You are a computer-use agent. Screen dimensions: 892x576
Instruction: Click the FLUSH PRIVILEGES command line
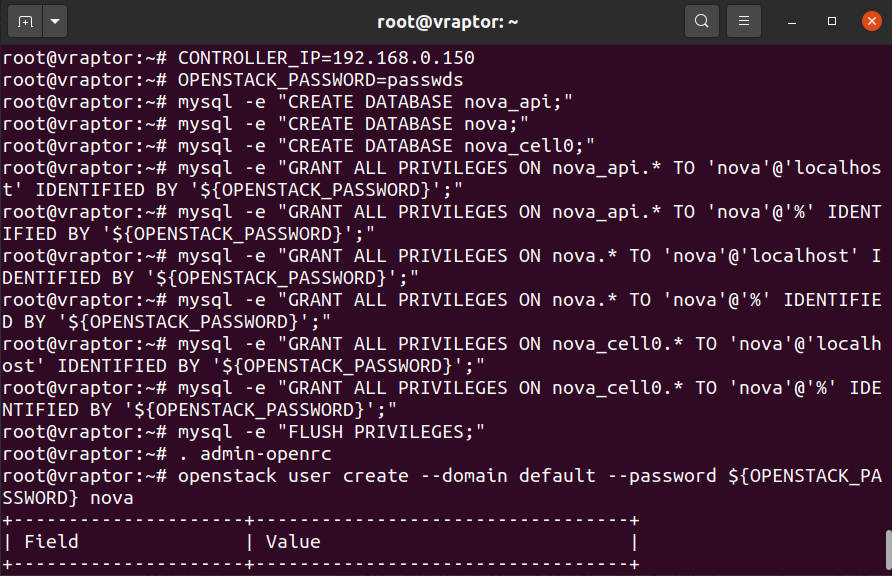click(331, 431)
